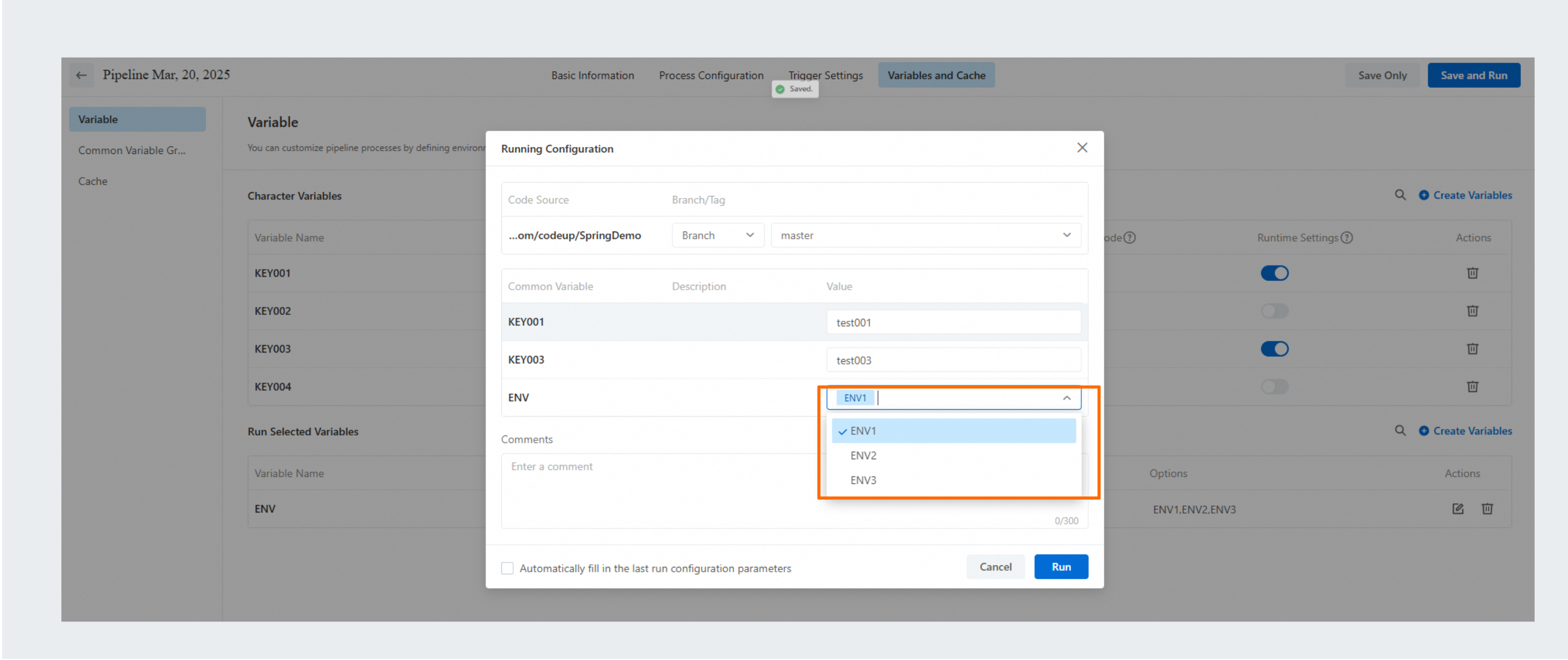
Task: Click the back arrow beside the pipeline title
Action: [x=81, y=75]
